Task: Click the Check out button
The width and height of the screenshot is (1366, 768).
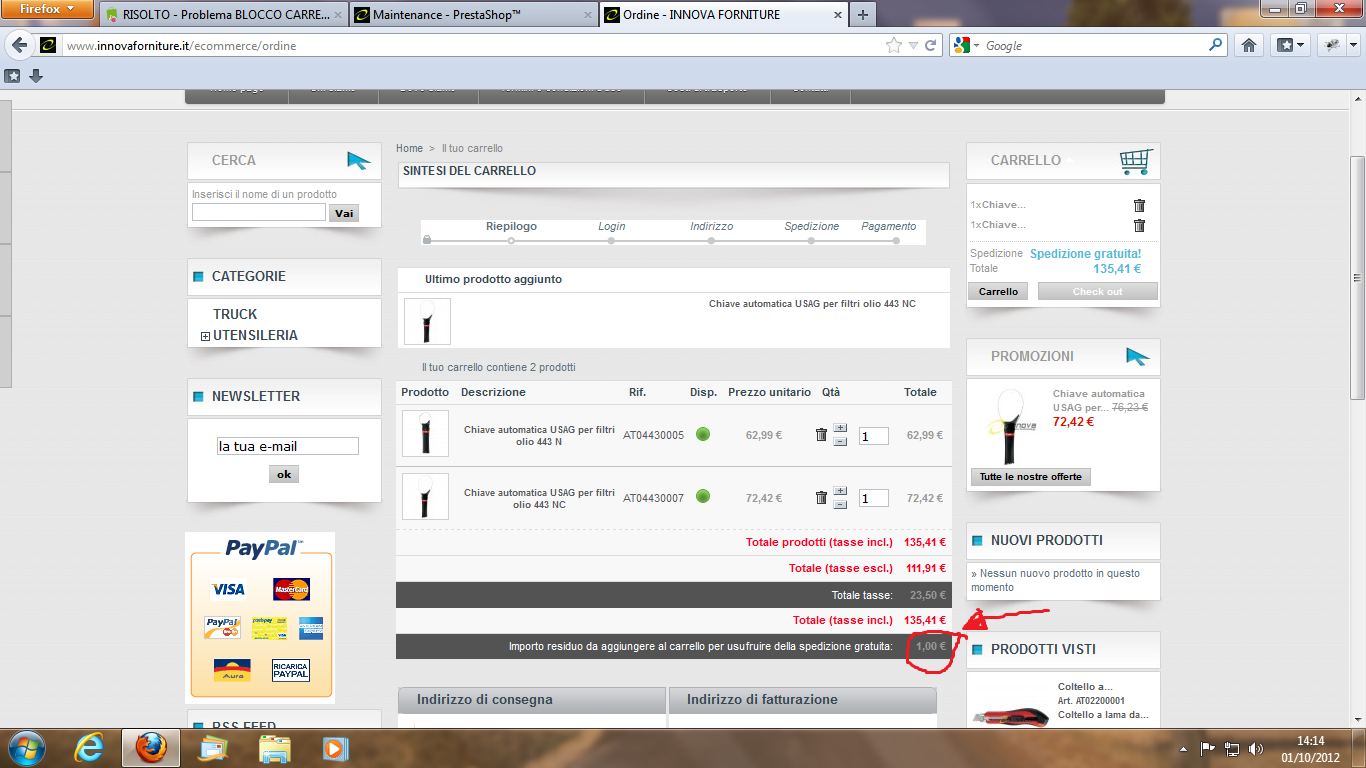Action: click(1097, 291)
